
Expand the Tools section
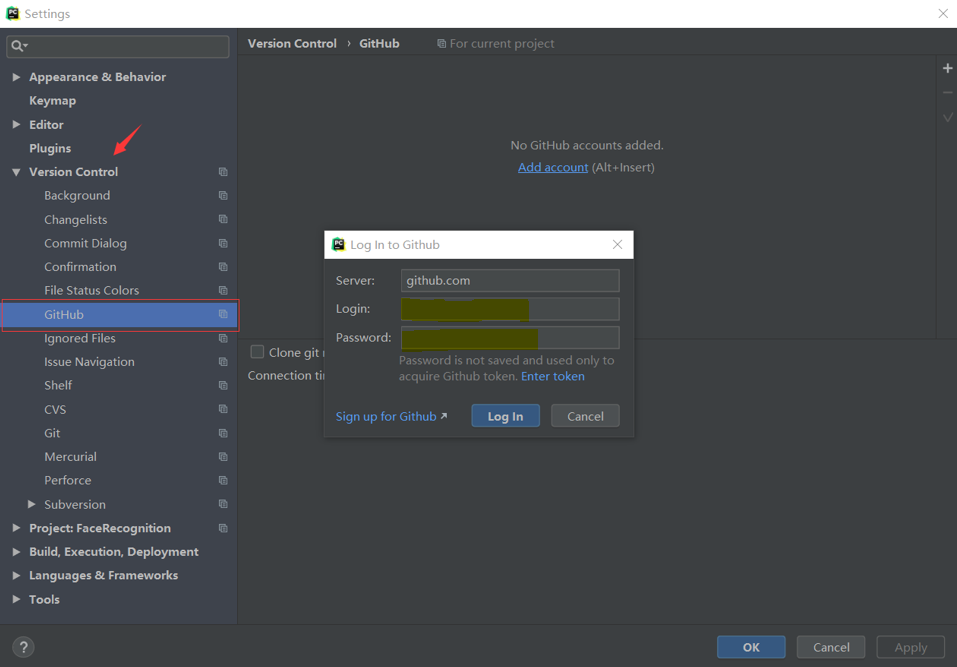(16, 599)
